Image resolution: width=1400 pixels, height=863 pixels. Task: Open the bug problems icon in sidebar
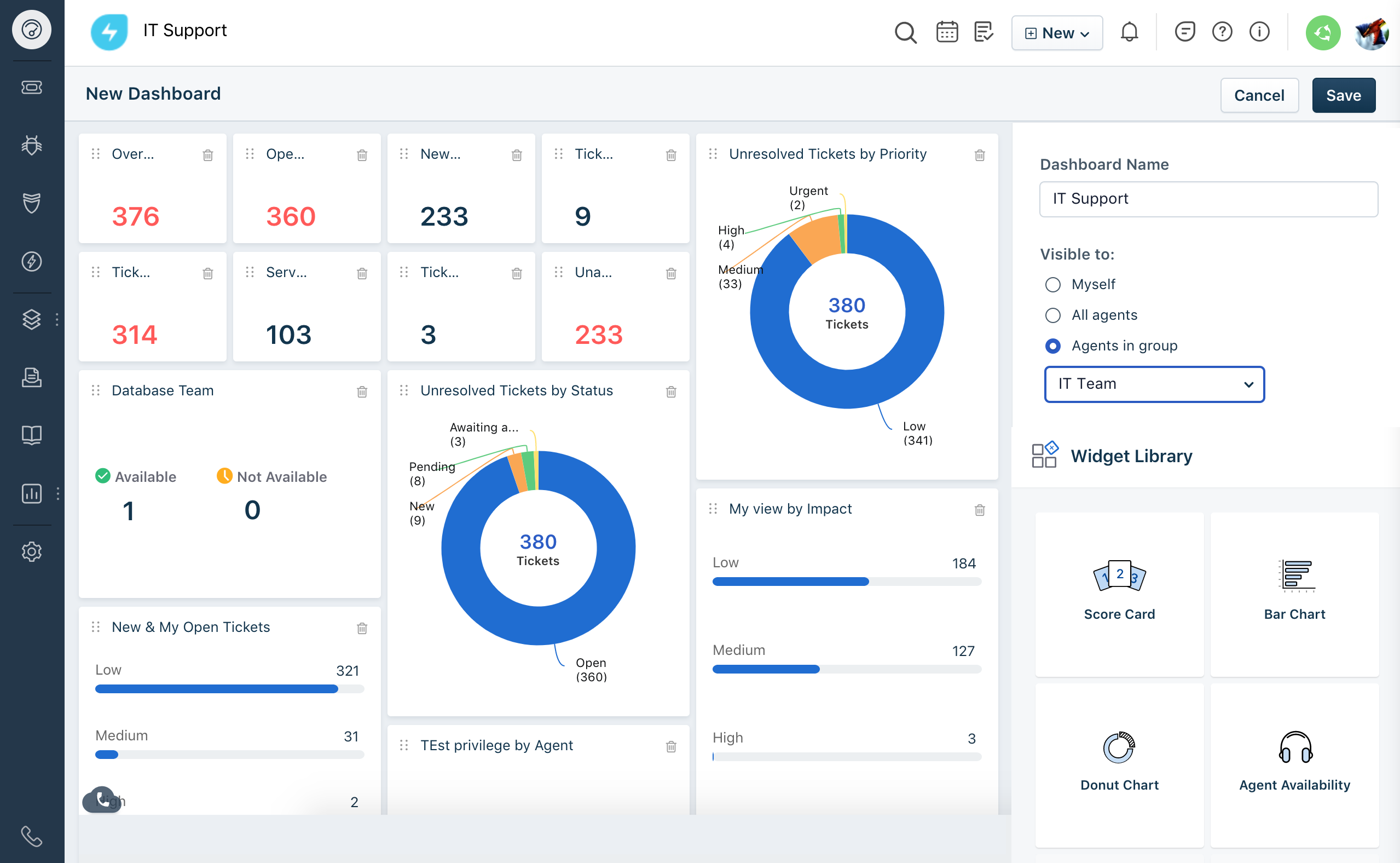pyautogui.click(x=31, y=146)
